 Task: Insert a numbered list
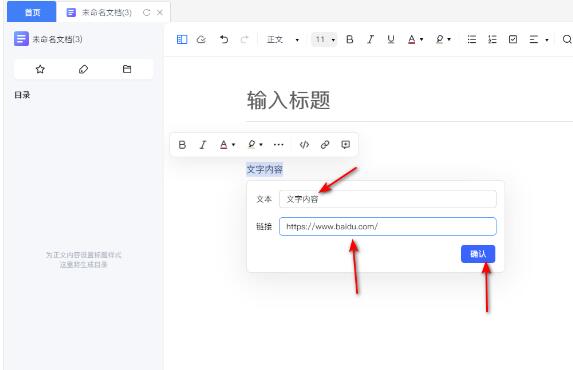click(492, 39)
